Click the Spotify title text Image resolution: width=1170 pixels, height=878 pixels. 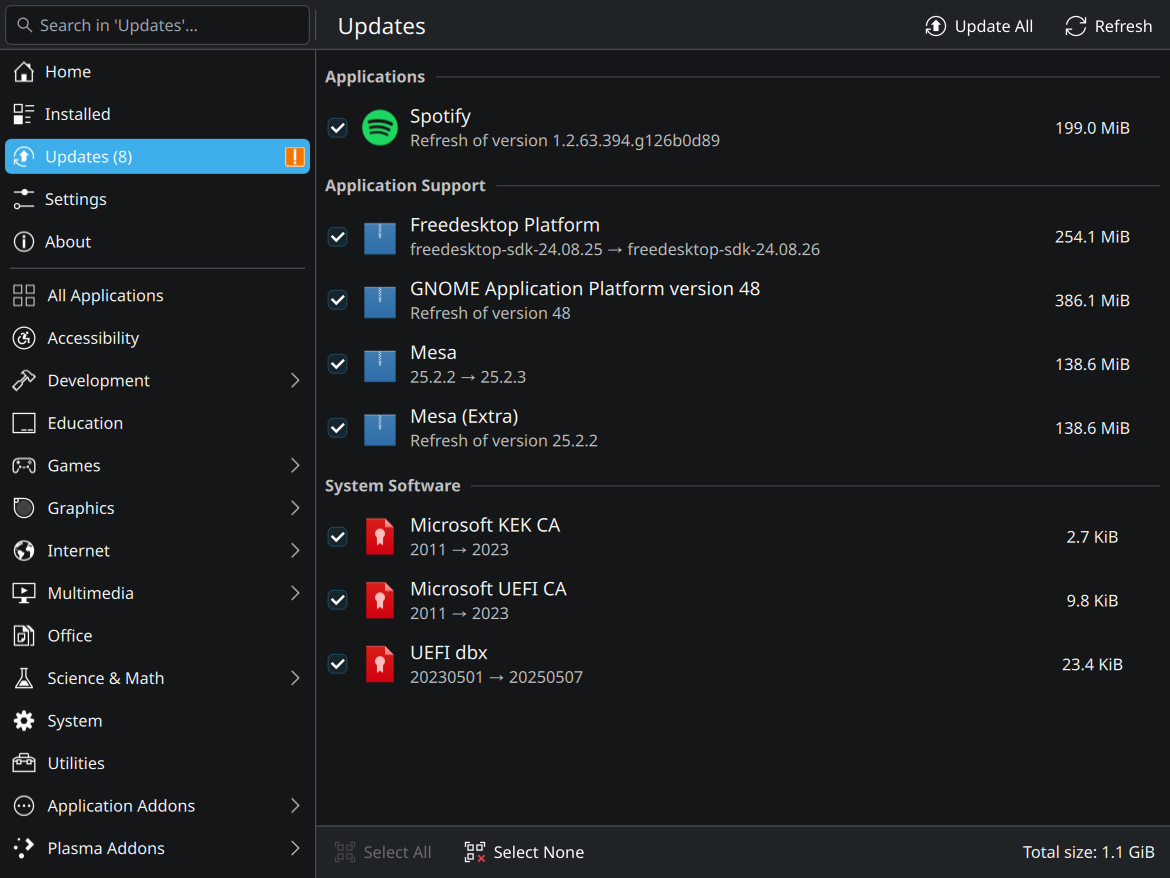[440, 116]
